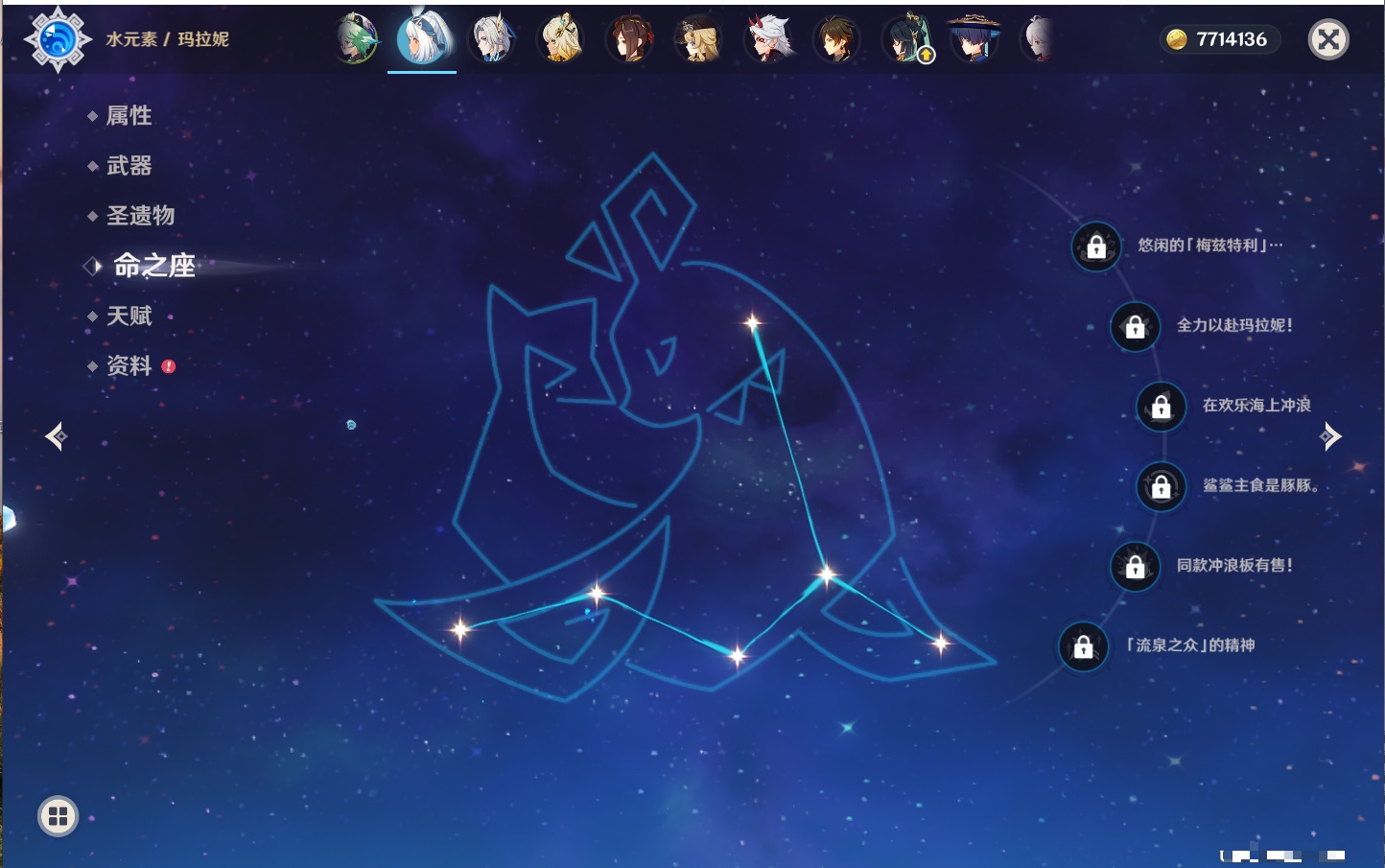The width and height of the screenshot is (1385, 868).
Task: Select the 命之座 constellation menu
Action: 153,266
